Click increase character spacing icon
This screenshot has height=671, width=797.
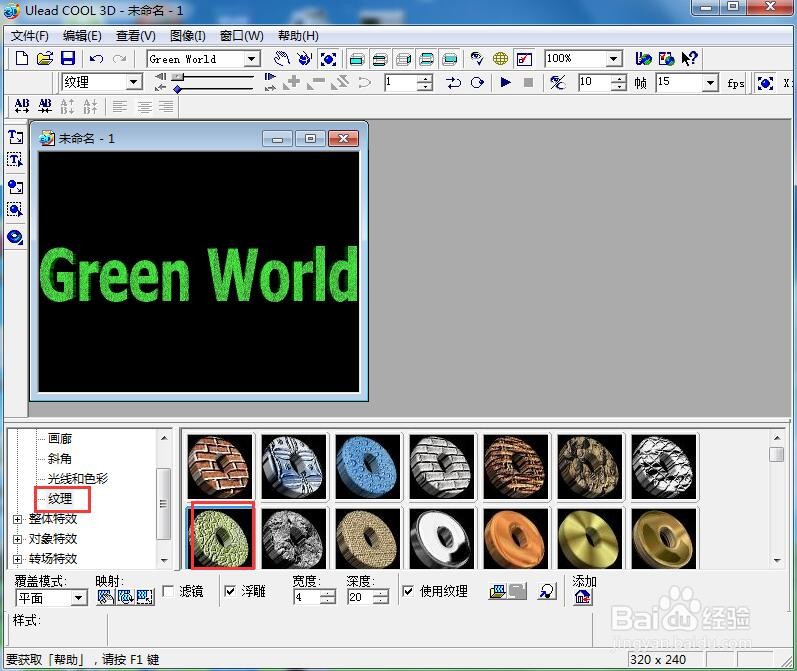(x=21, y=106)
